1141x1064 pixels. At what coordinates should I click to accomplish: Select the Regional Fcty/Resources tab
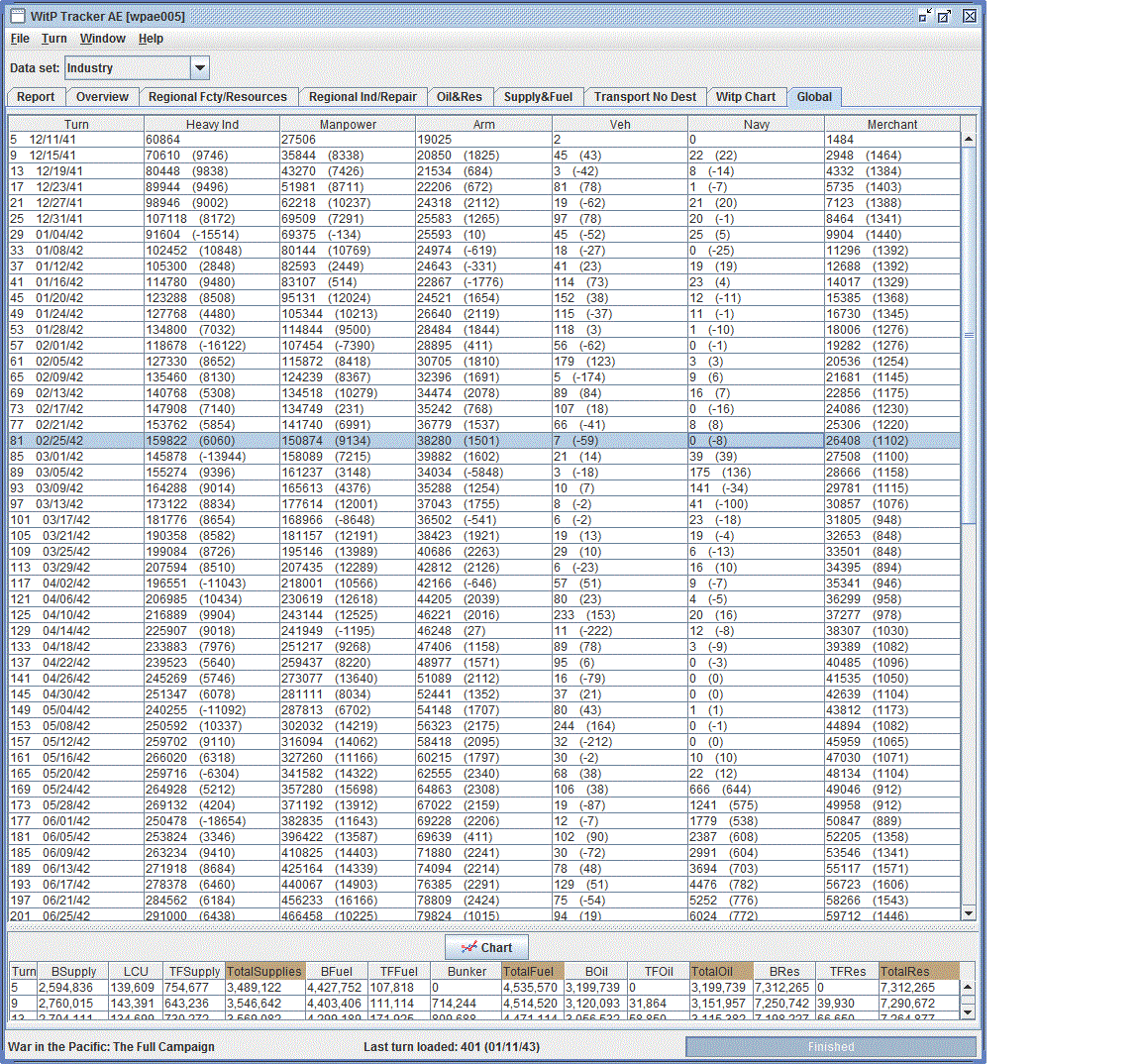tap(218, 97)
